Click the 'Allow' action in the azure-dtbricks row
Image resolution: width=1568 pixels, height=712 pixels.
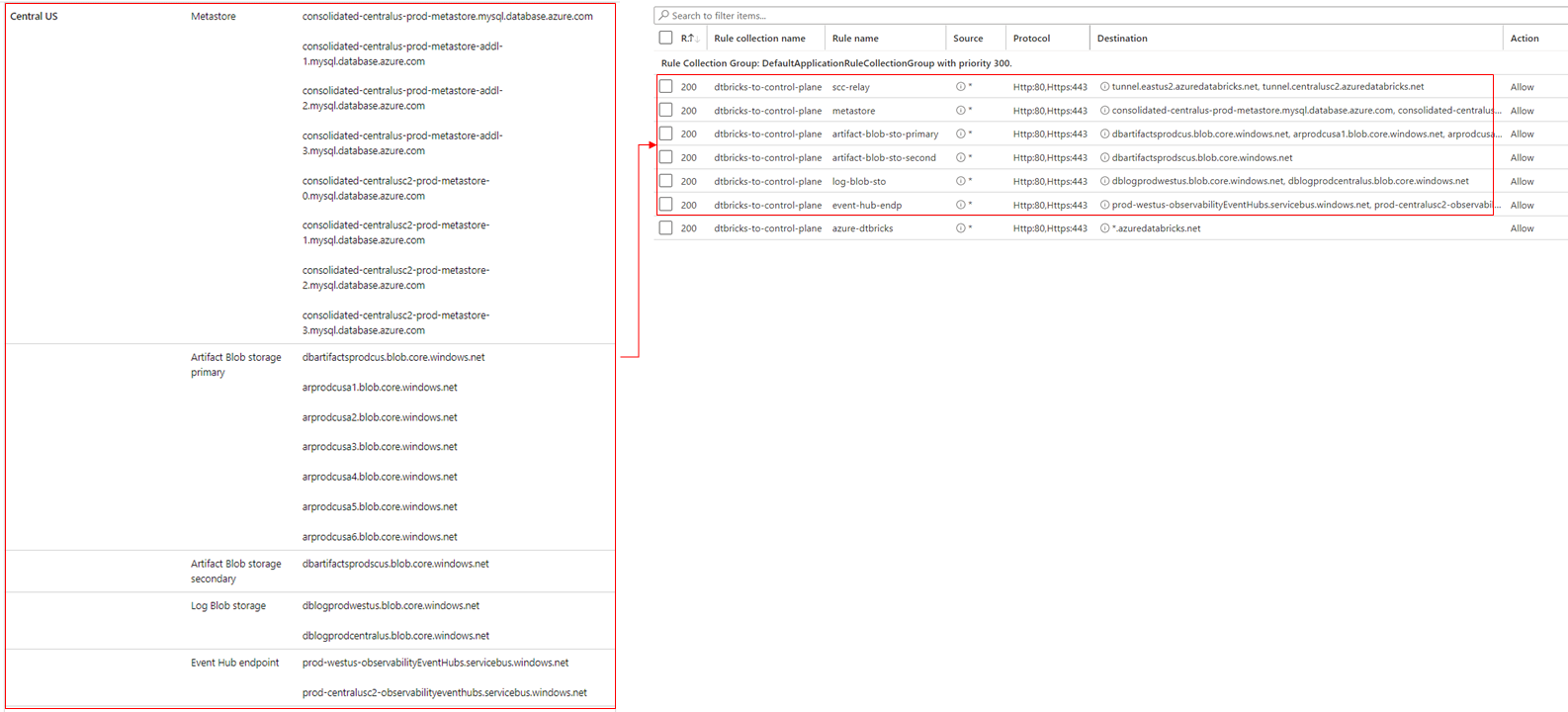pos(1523,228)
